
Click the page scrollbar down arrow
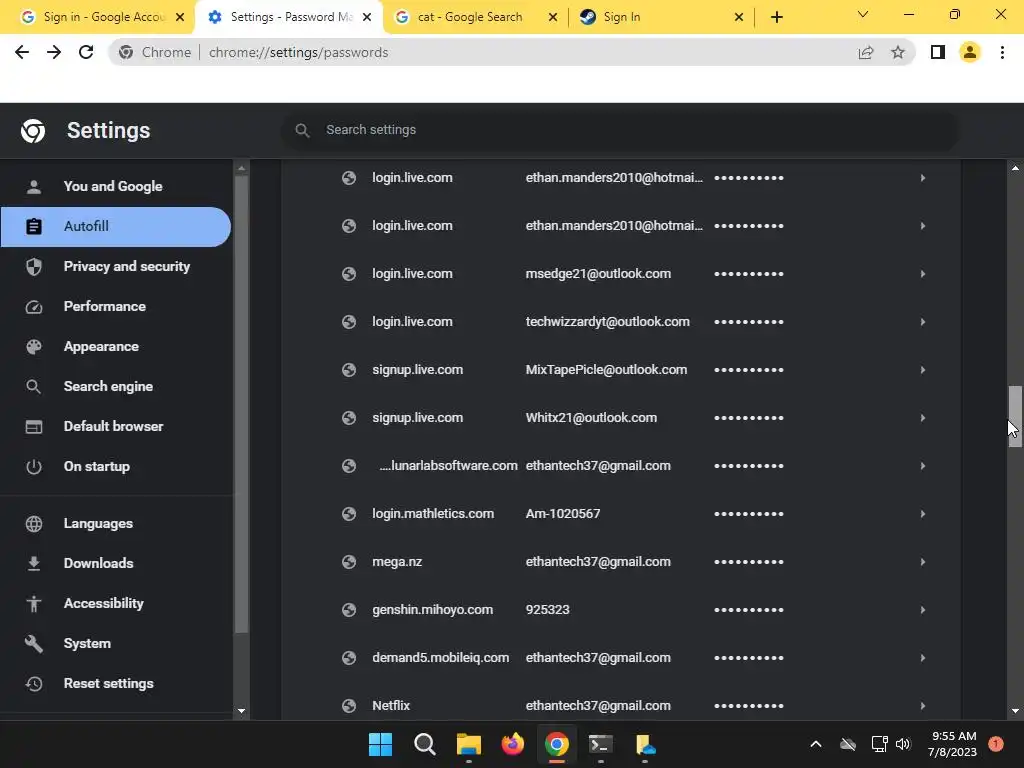click(1015, 711)
